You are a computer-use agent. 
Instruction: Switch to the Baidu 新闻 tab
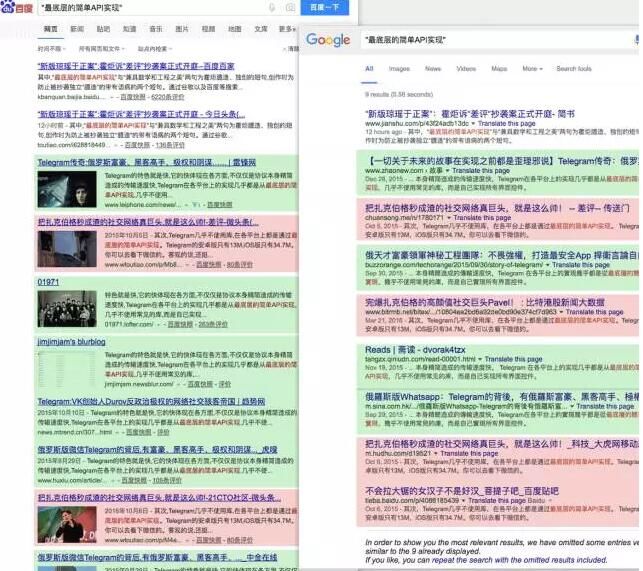(x=77, y=29)
